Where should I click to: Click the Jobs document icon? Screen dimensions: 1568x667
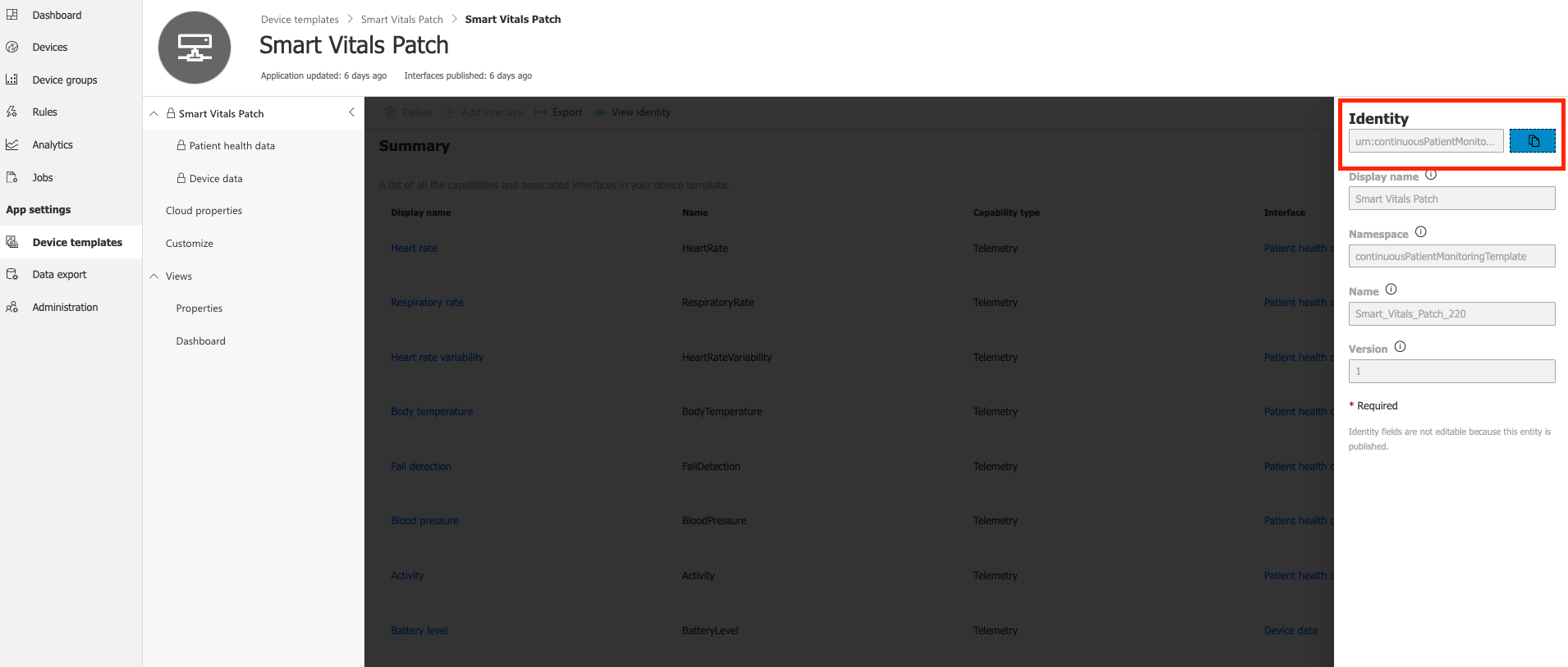(x=11, y=177)
